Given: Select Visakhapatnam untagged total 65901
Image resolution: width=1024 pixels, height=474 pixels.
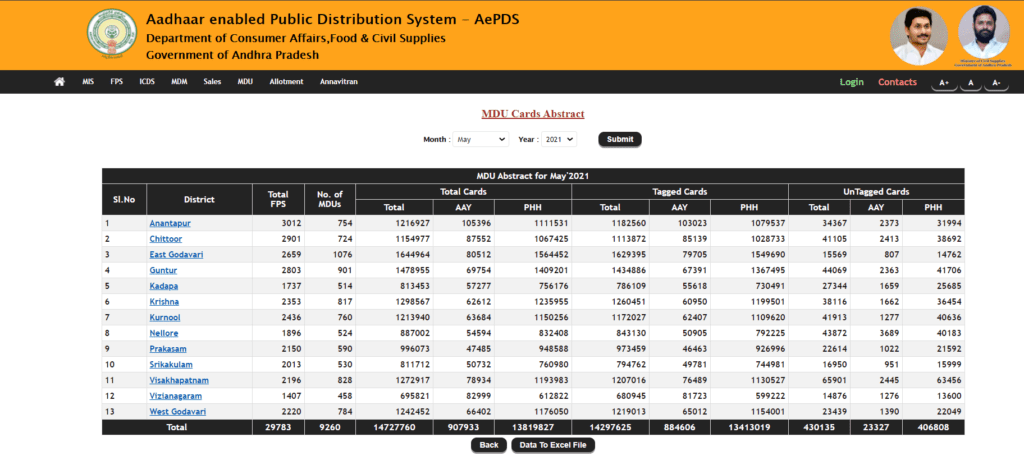Looking at the screenshot, I should [x=834, y=380].
